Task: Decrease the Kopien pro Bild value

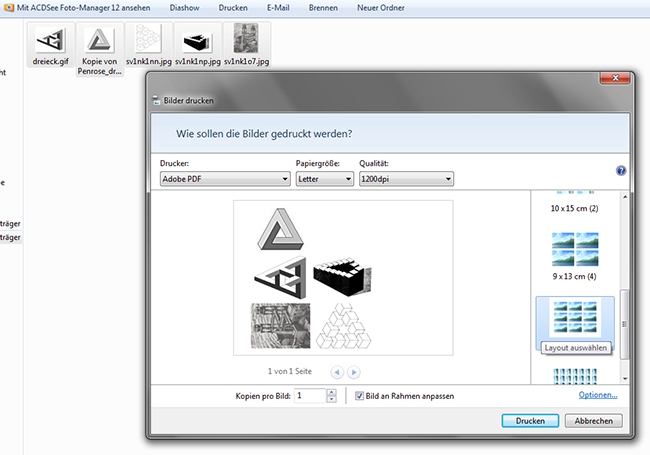Action: coord(331,399)
